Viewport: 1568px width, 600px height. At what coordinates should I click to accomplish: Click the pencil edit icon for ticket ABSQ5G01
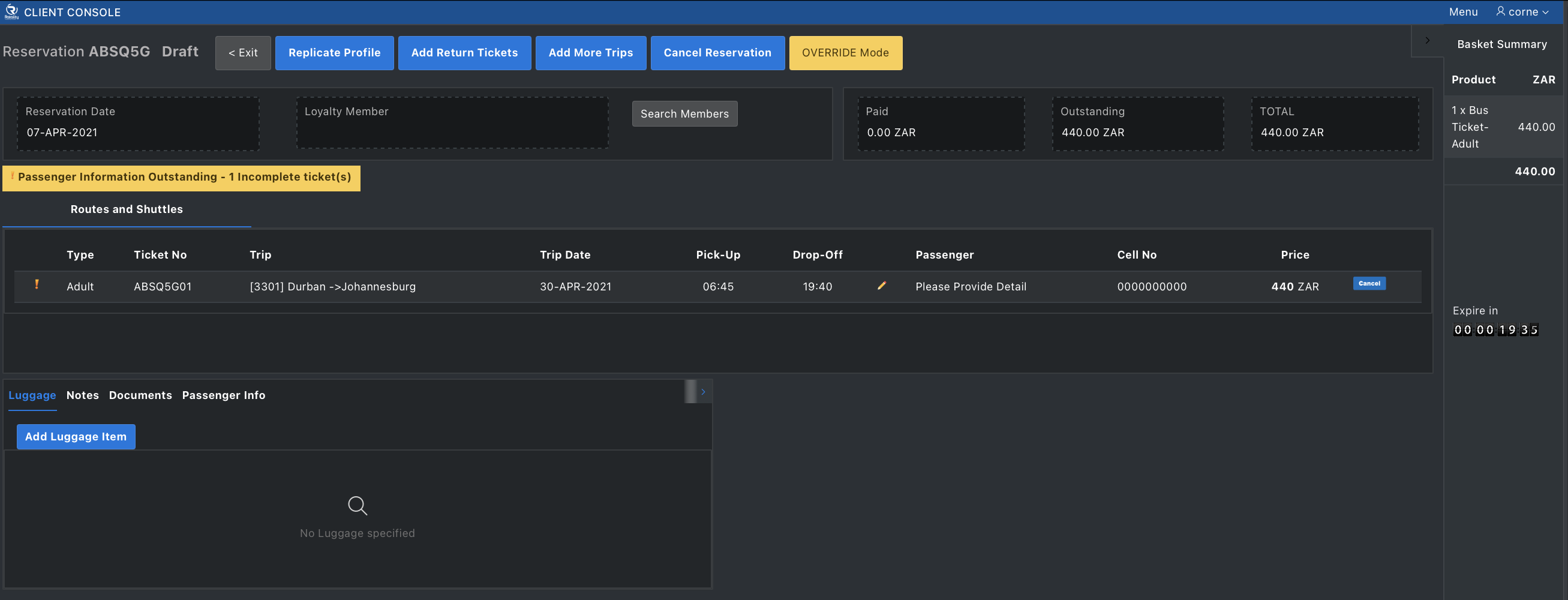[881, 286]
